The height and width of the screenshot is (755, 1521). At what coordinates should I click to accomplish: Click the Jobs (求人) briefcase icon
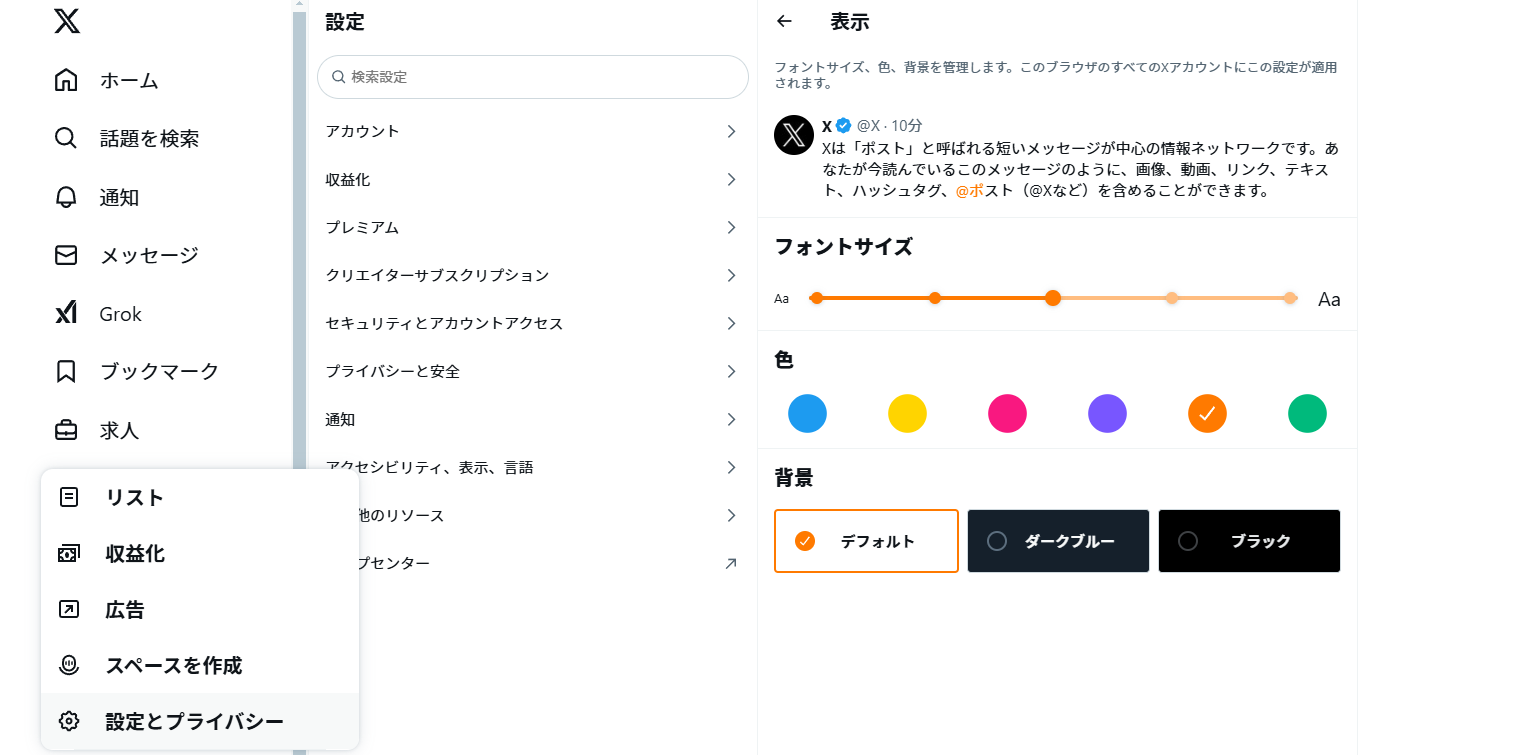[66, 430]
